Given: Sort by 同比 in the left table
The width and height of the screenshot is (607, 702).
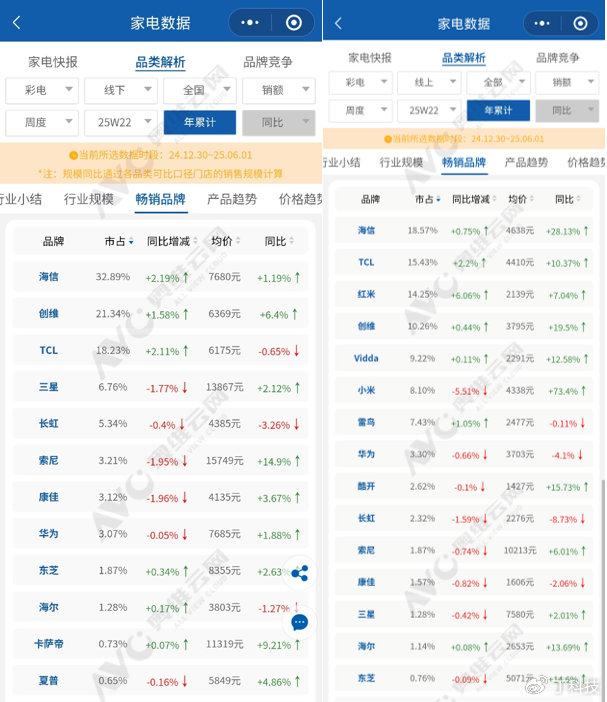Looking at the screenshot, I should [279, 241].
